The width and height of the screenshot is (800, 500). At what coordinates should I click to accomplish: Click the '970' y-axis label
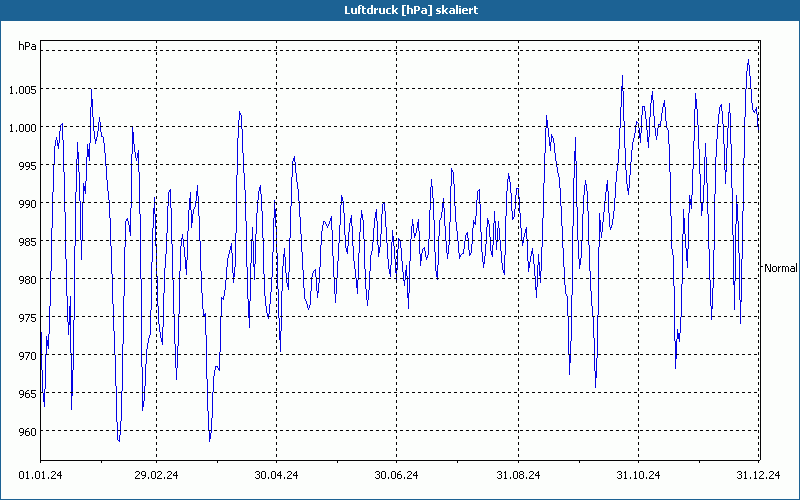(x=28, y=356)
